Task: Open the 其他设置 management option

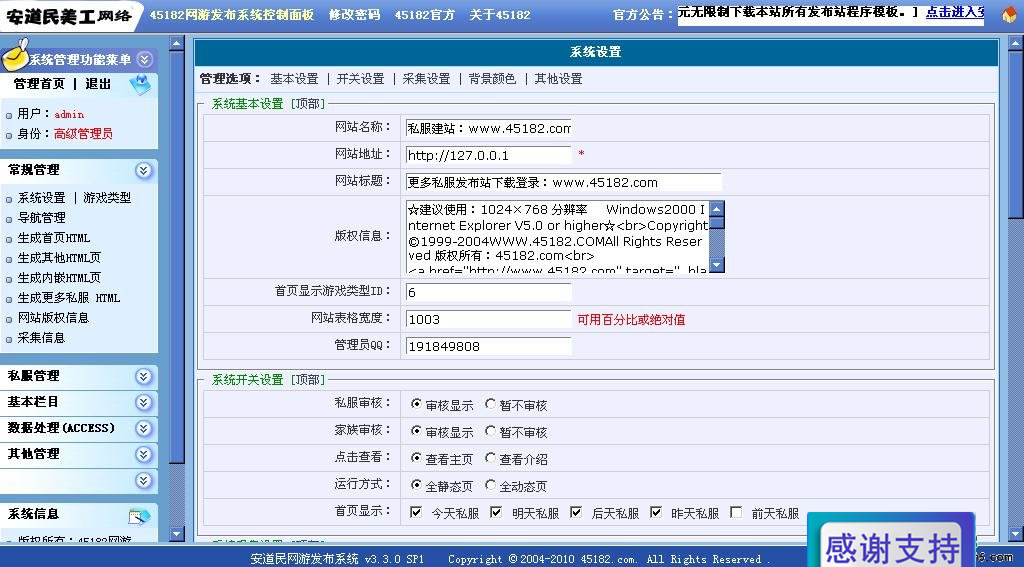Action: click(558, 79)
